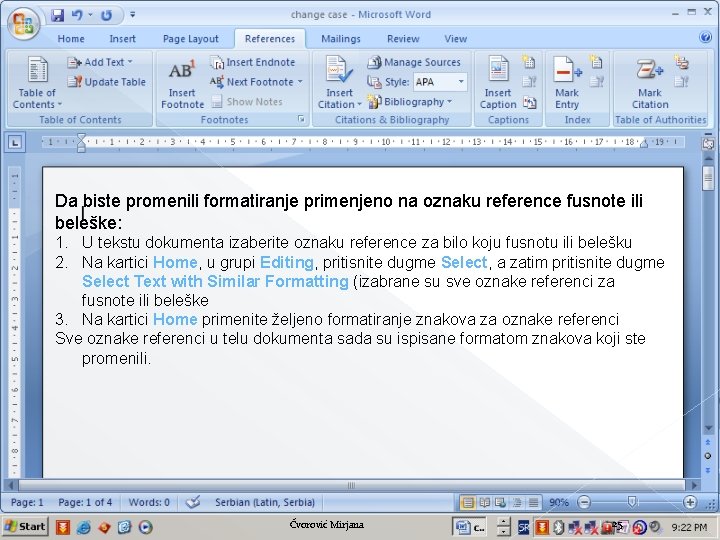Go to next page browse button
This screenshot has width=720, height=540.
click(x=708, y=471)
